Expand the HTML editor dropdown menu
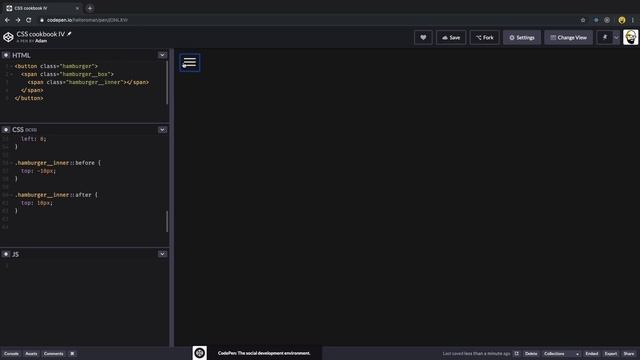Image resolution: width=640 pixels, height=360 pixels. (162, 55)
